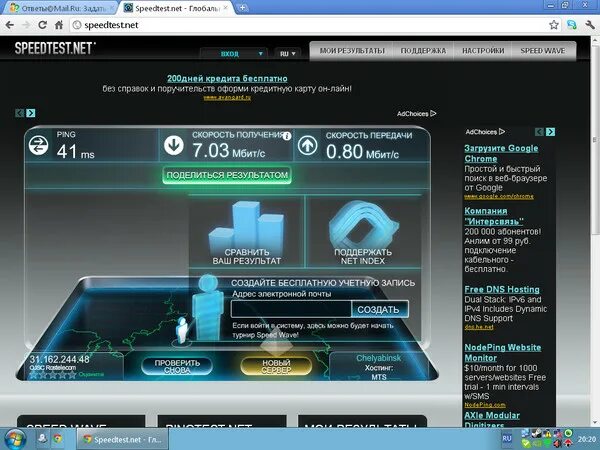
Task: Select the Speedtest.net browser tab
Action: coord(177,8)
